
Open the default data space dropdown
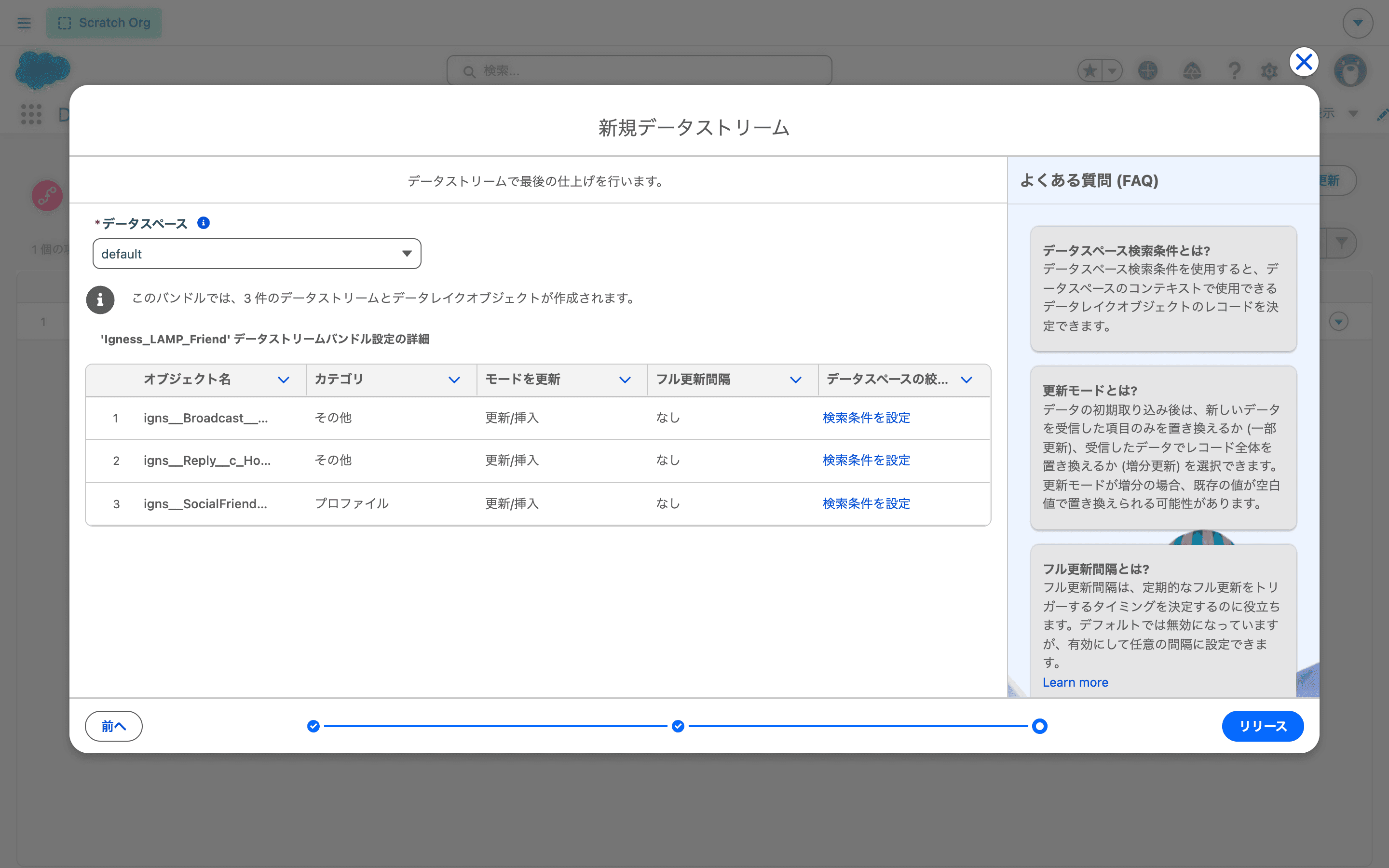point(257,253)
